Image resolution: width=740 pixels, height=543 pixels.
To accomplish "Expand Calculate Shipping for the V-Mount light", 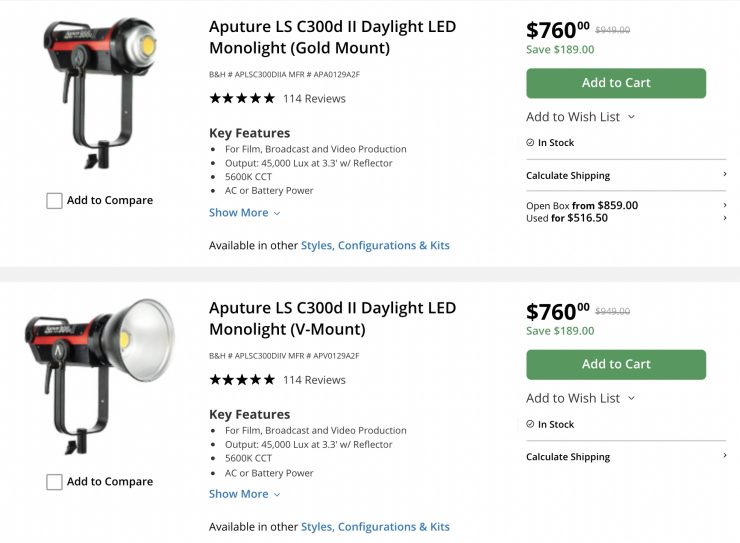I will (x=625, y=457).
